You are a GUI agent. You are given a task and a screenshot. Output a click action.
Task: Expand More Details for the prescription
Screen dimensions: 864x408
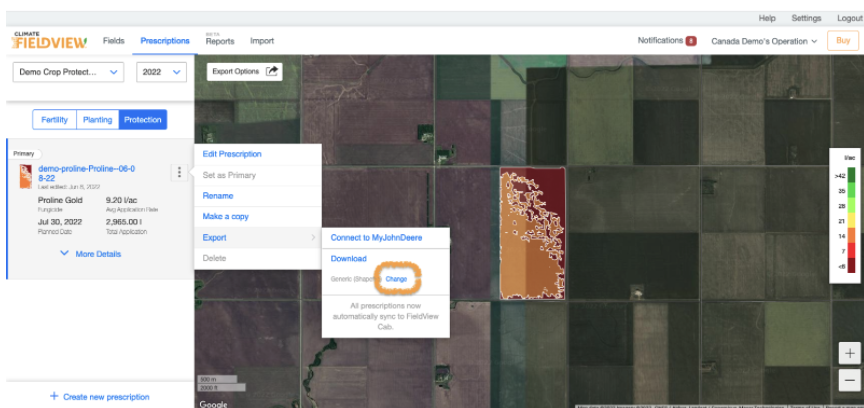click(90, 254)
